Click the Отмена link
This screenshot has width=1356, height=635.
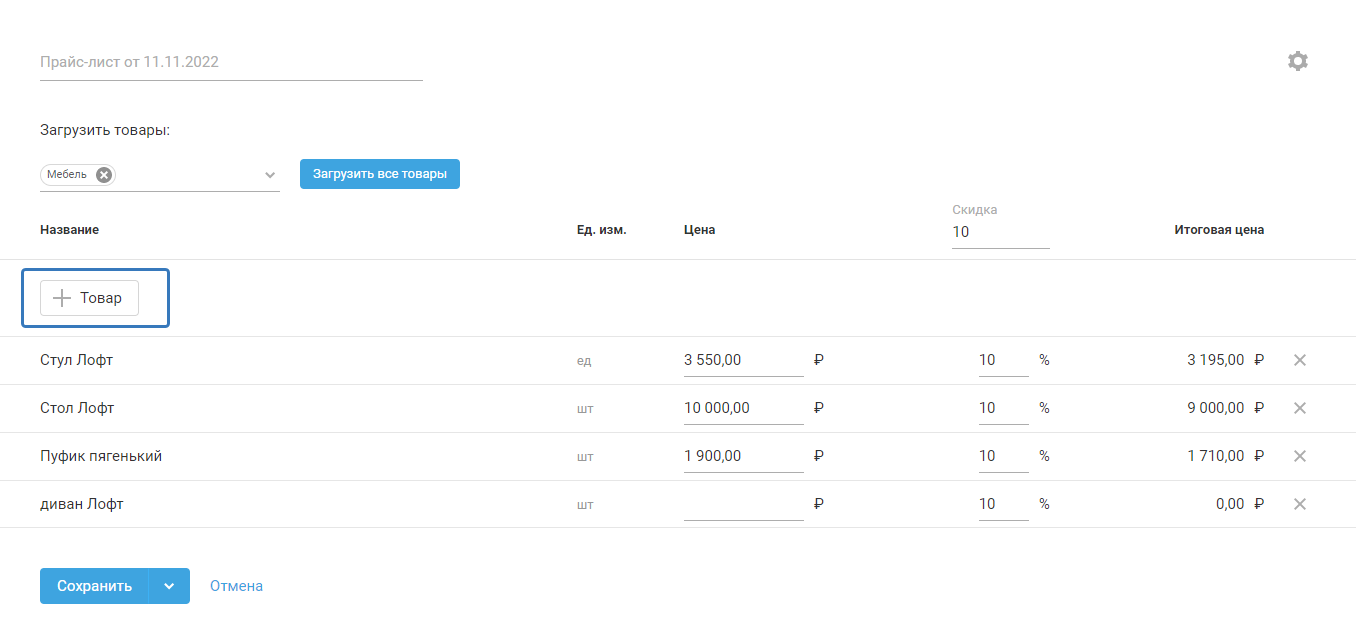236,586
